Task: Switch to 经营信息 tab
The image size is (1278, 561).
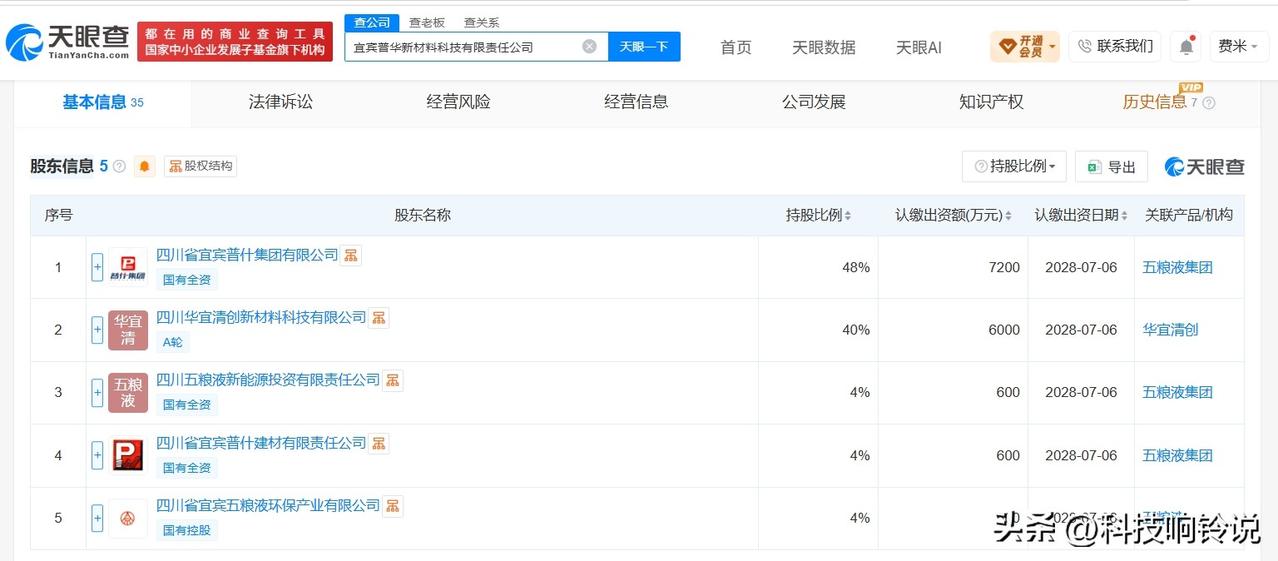Action: coord(636,102)
